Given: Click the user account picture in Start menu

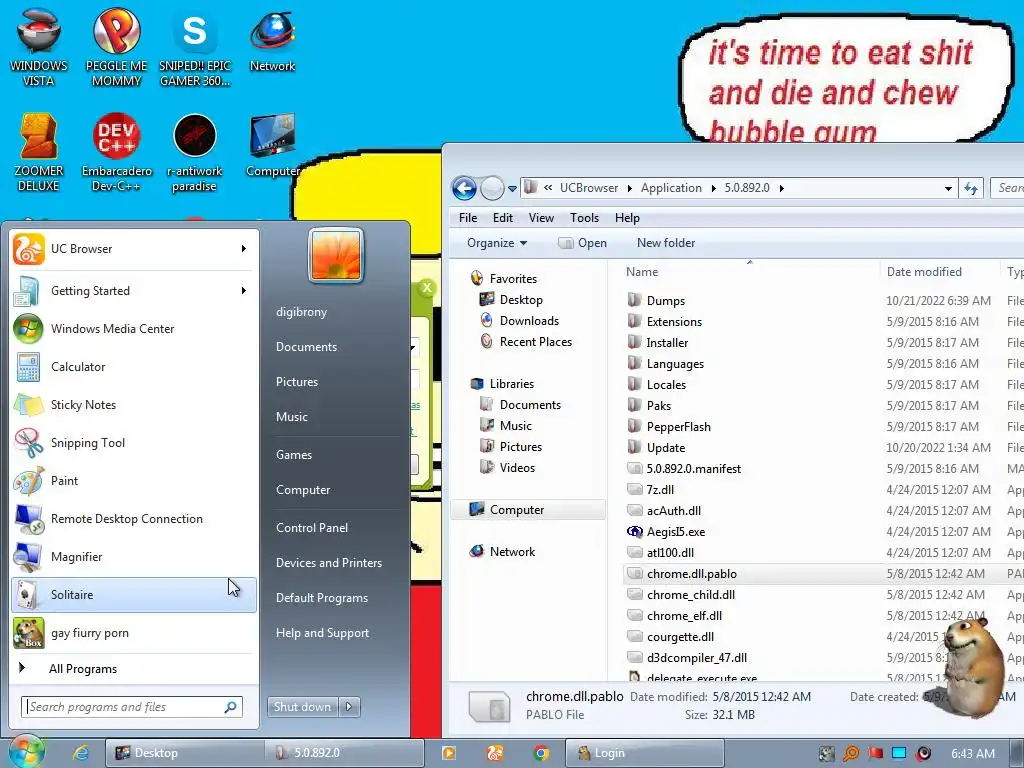Looking at the screenshot, I should pyautogui.click(x=336, y=255).
